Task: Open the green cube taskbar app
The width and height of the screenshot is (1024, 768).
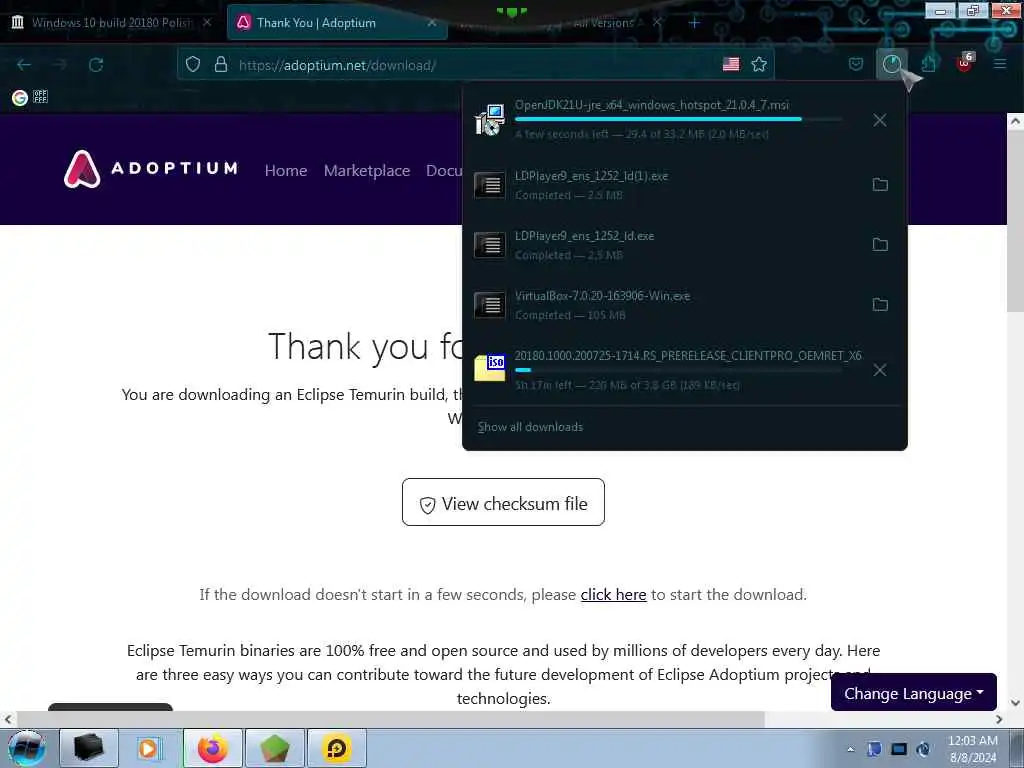Action: (275, 748)
